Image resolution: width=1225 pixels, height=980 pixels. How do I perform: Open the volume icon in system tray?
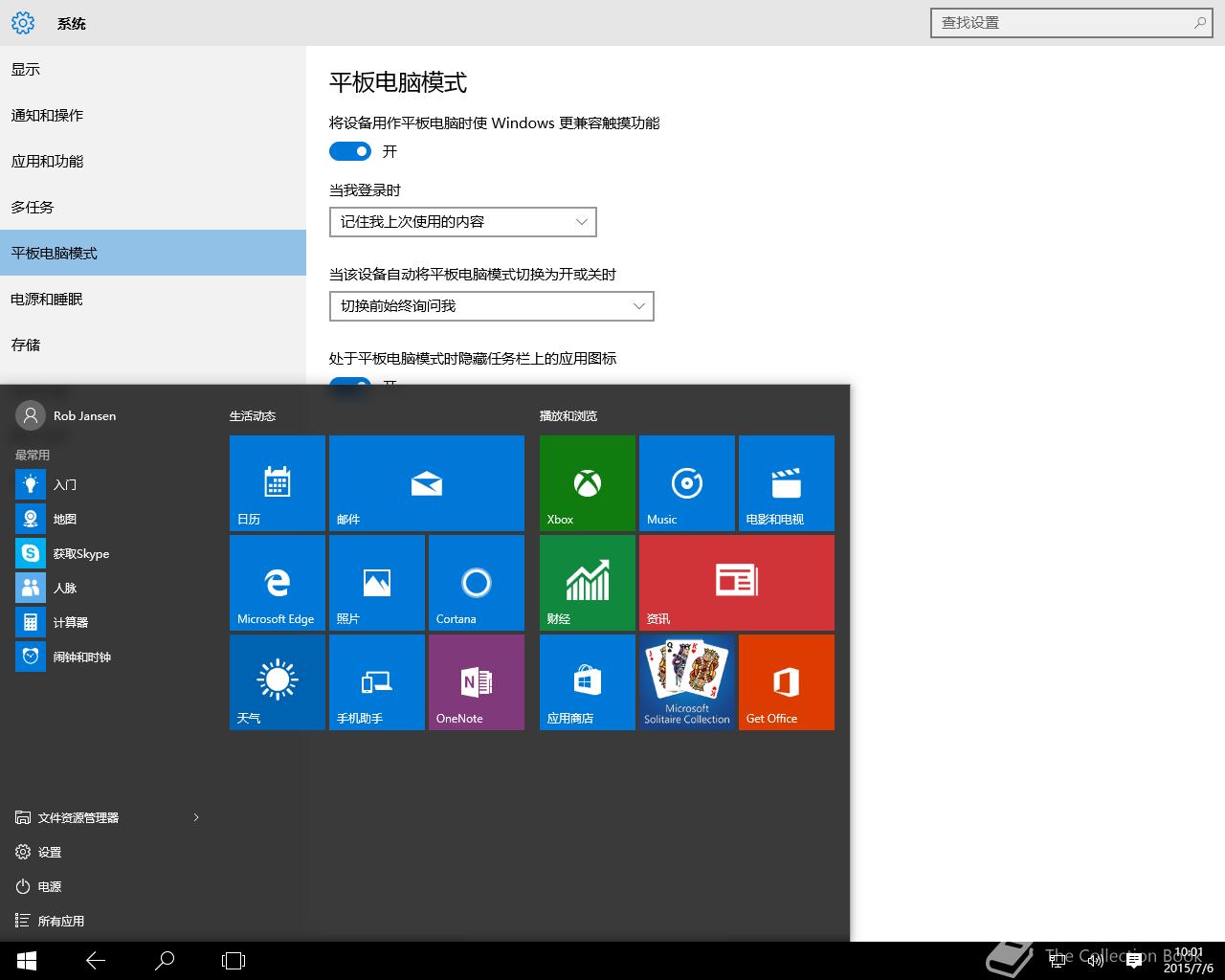coord(1096,961)
